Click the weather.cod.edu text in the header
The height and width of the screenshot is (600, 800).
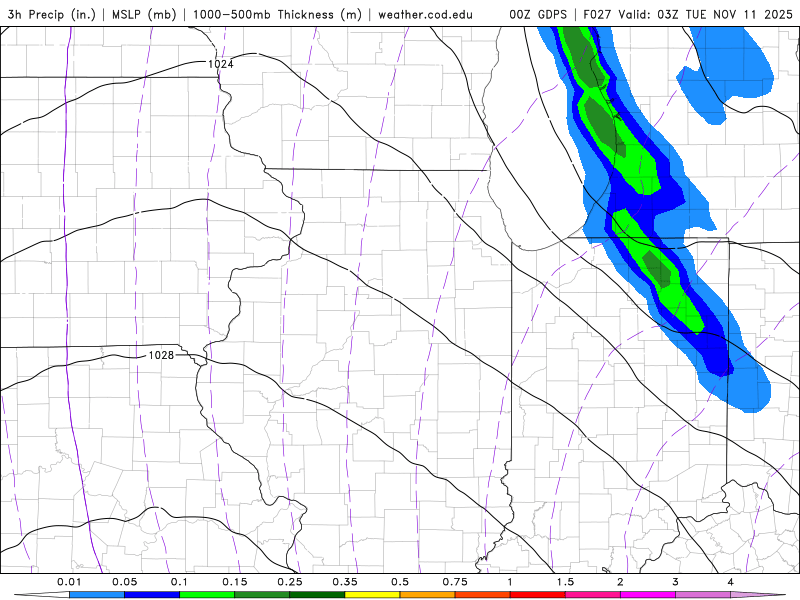[x=425, y=14]
